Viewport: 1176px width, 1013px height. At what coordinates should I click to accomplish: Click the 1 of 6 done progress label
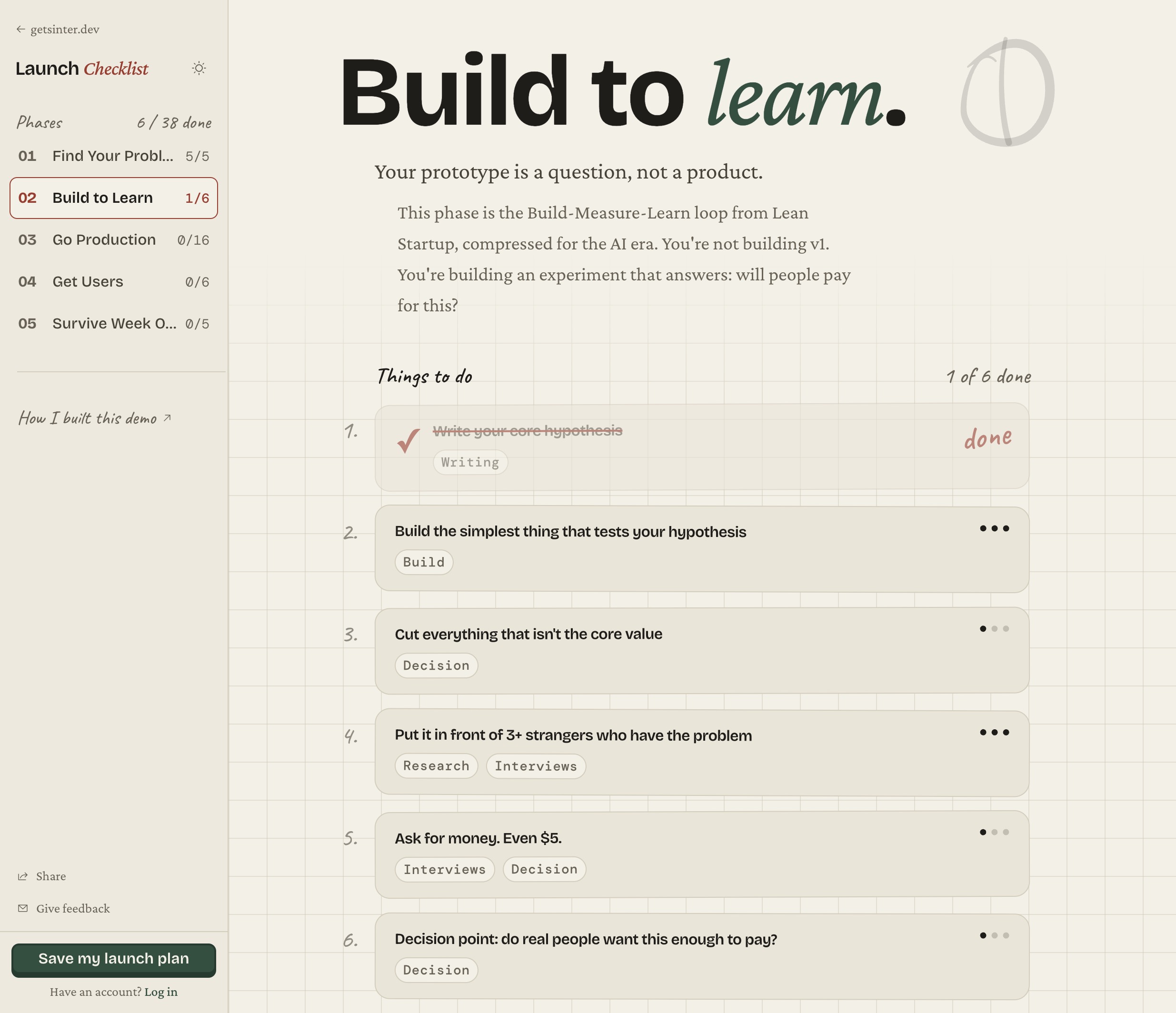click(989, 377)
